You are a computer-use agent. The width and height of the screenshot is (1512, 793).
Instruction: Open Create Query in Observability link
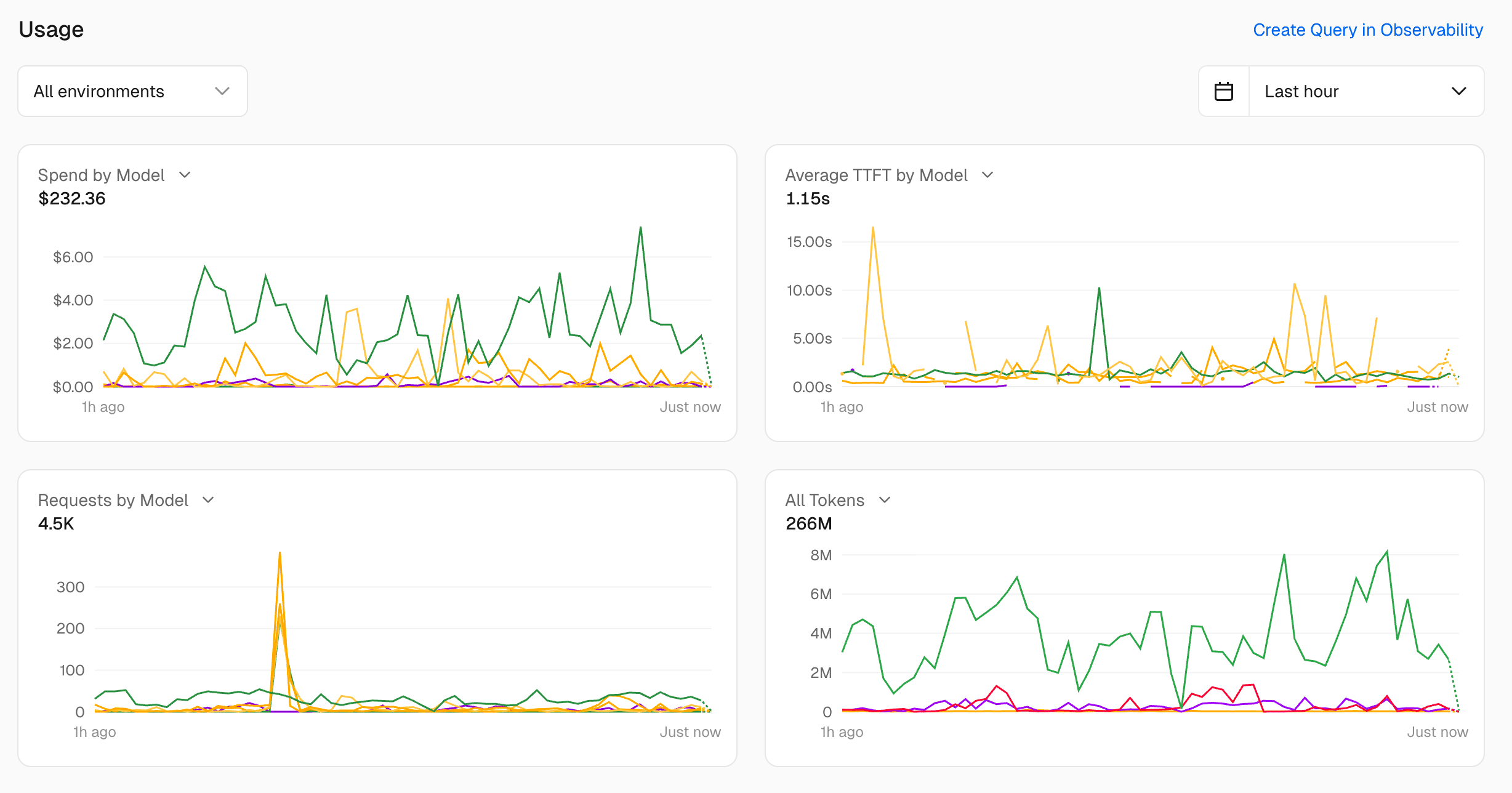coord(1367,30)
